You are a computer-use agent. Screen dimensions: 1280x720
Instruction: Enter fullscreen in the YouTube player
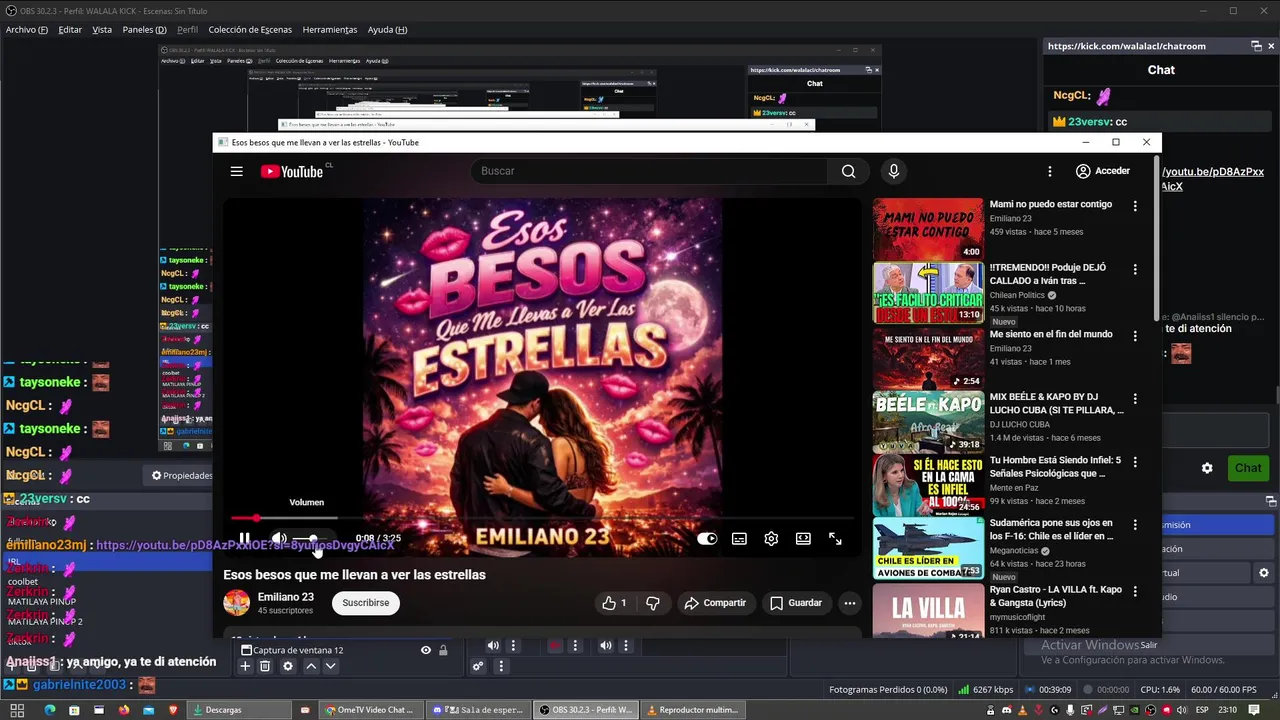tap(835, 539)
